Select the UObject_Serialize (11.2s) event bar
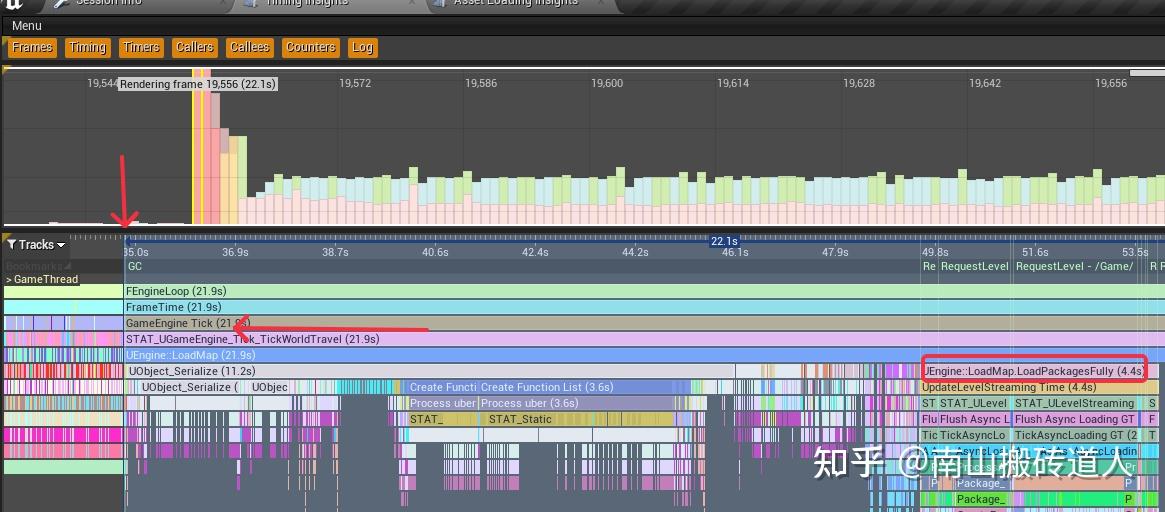 click(x=429, y=371)
